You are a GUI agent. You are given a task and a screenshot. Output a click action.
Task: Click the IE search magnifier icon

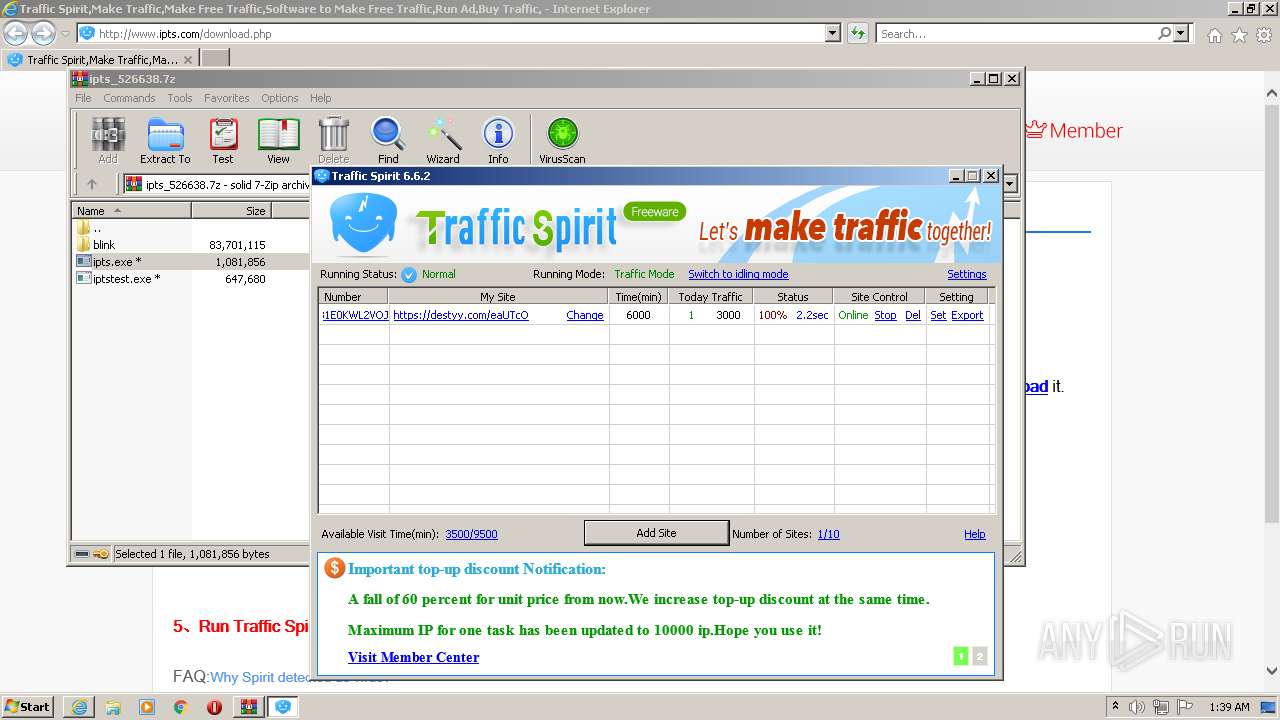(x=1164, y=33)
